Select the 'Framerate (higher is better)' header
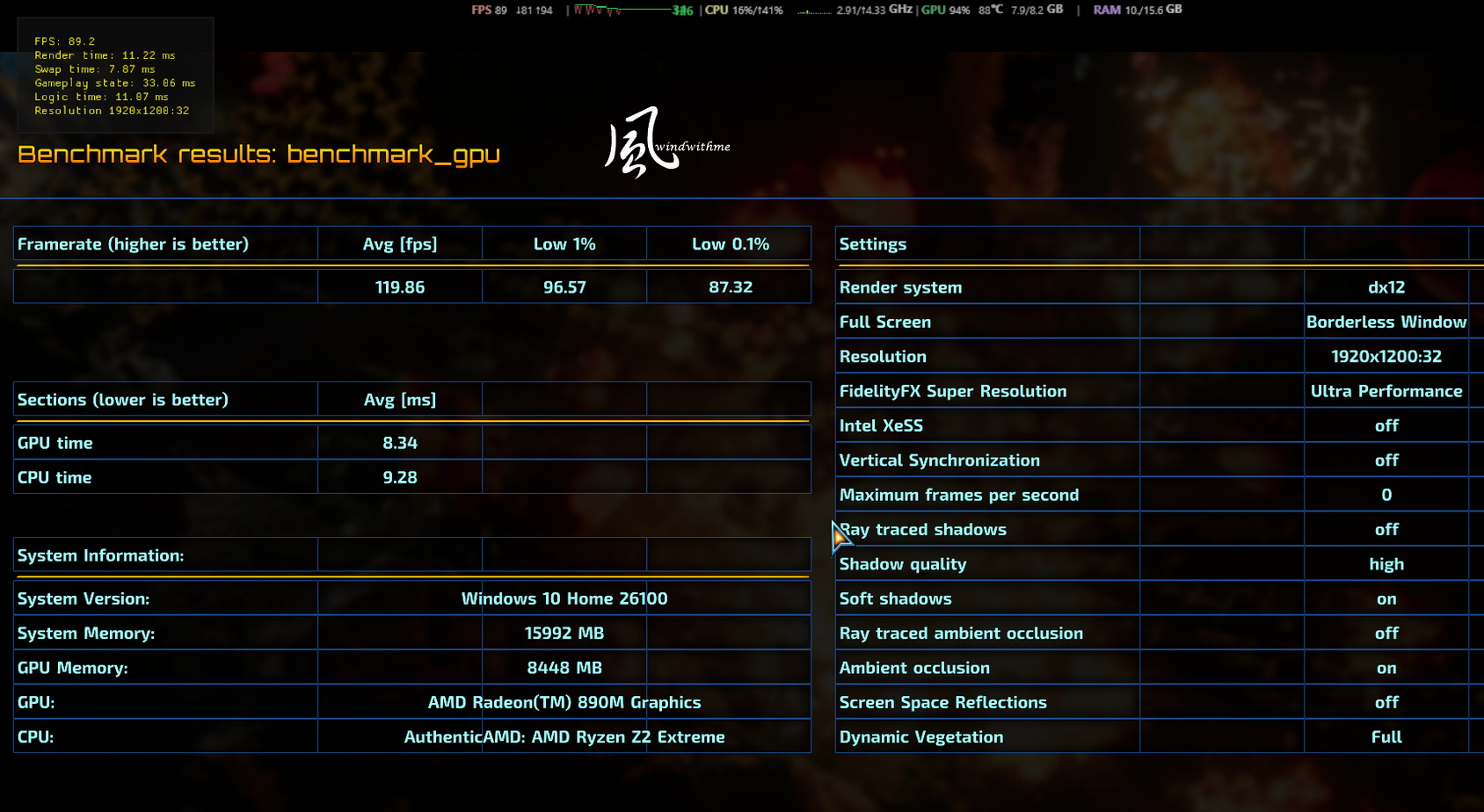This screenshot has width=1484, height=812. click(133, 244)
